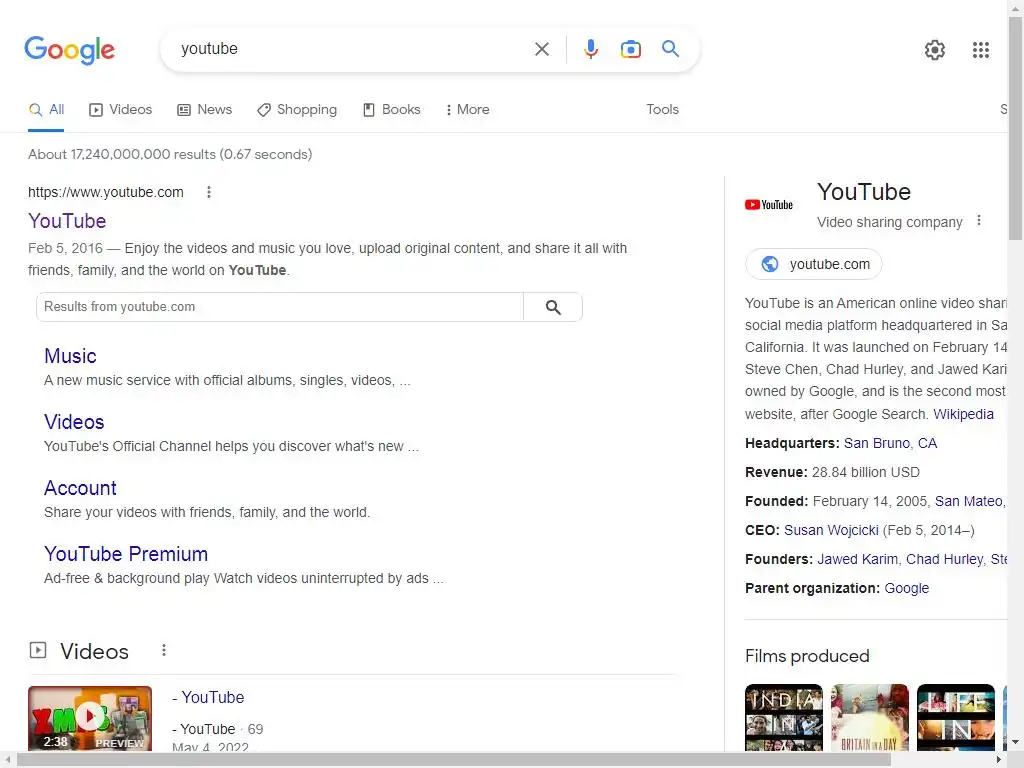Open the Susan Wojcicki CEO link
This screenshot has height=768, width=1024.
tap(831, 530)
